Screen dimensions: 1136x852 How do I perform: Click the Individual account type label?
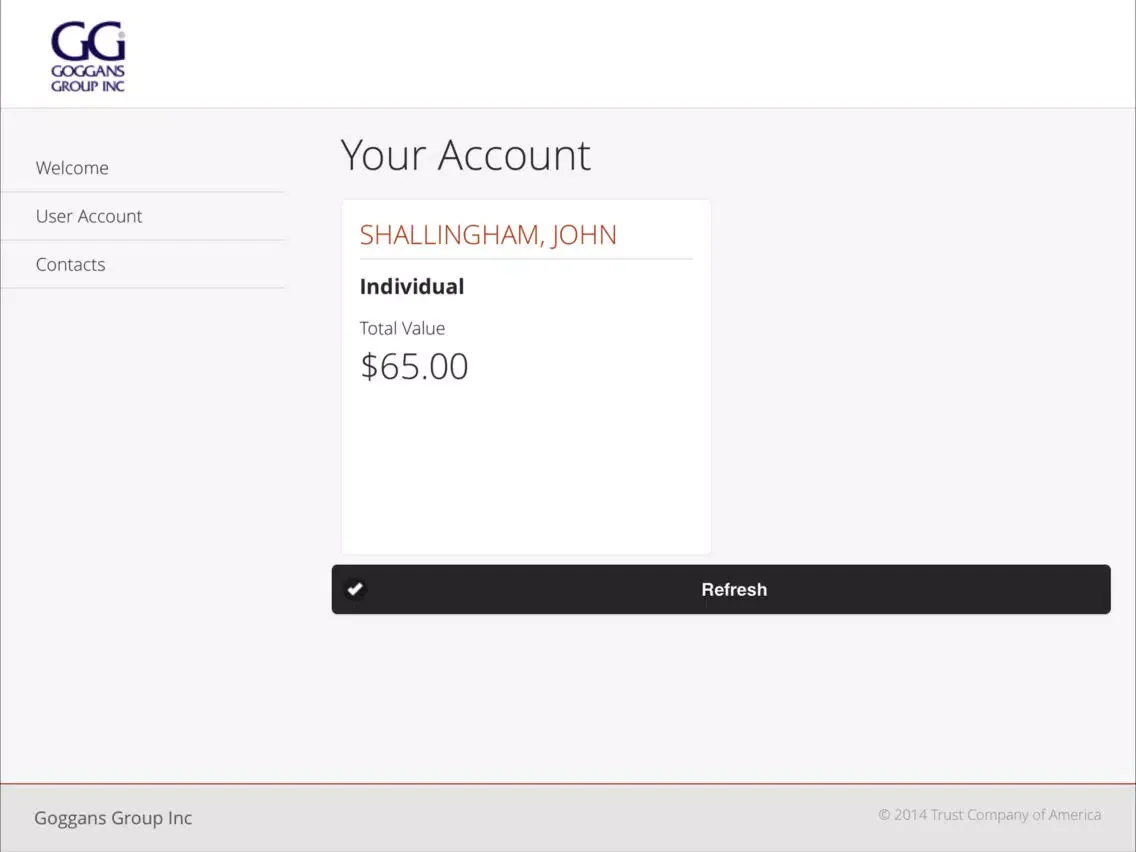pyautogui.click(x=412, y=287)
